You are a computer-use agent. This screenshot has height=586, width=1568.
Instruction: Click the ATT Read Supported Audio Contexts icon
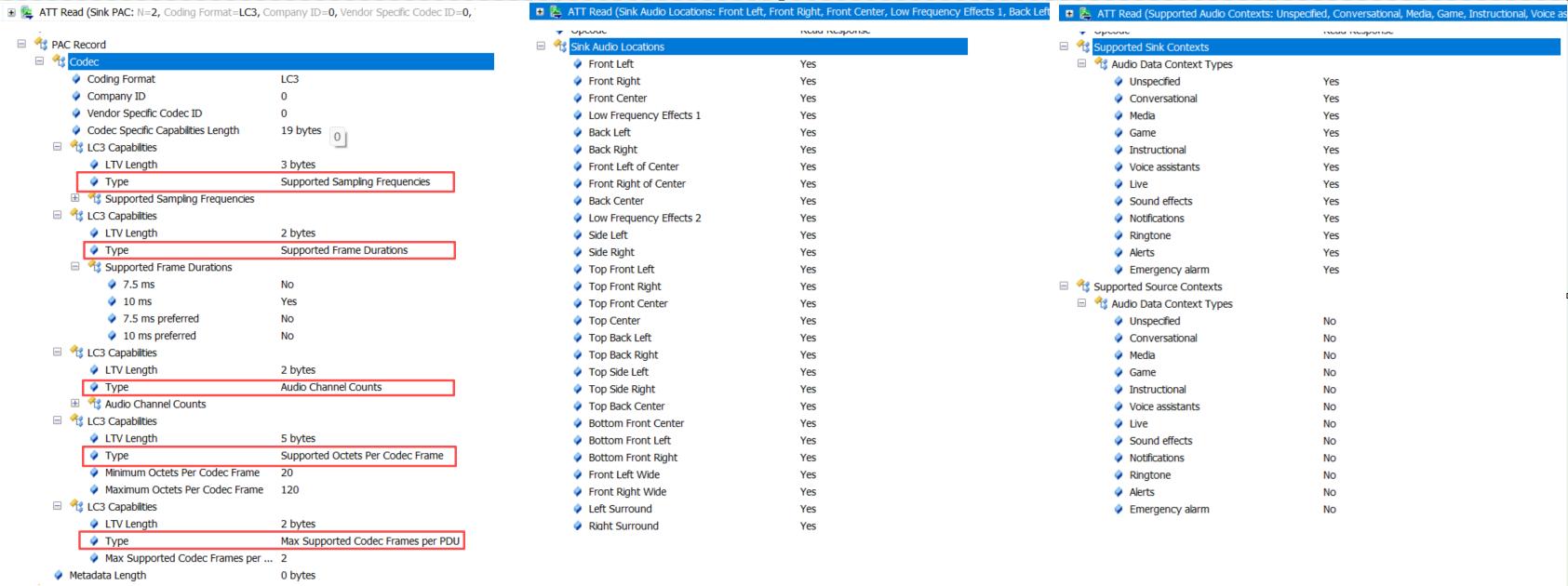[1085, 13]
